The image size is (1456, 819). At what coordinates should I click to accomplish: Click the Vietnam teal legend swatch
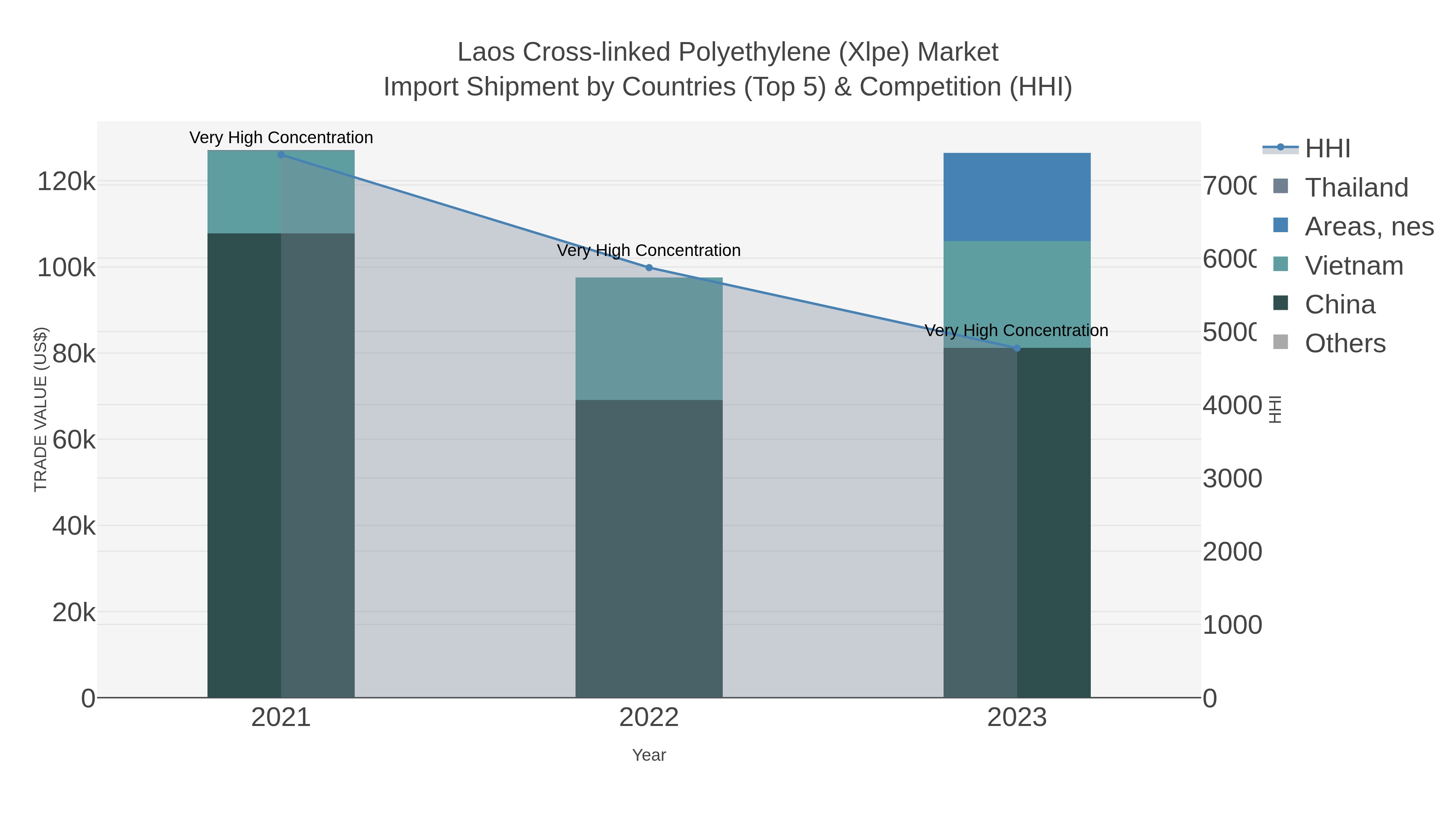(1280, 264)
